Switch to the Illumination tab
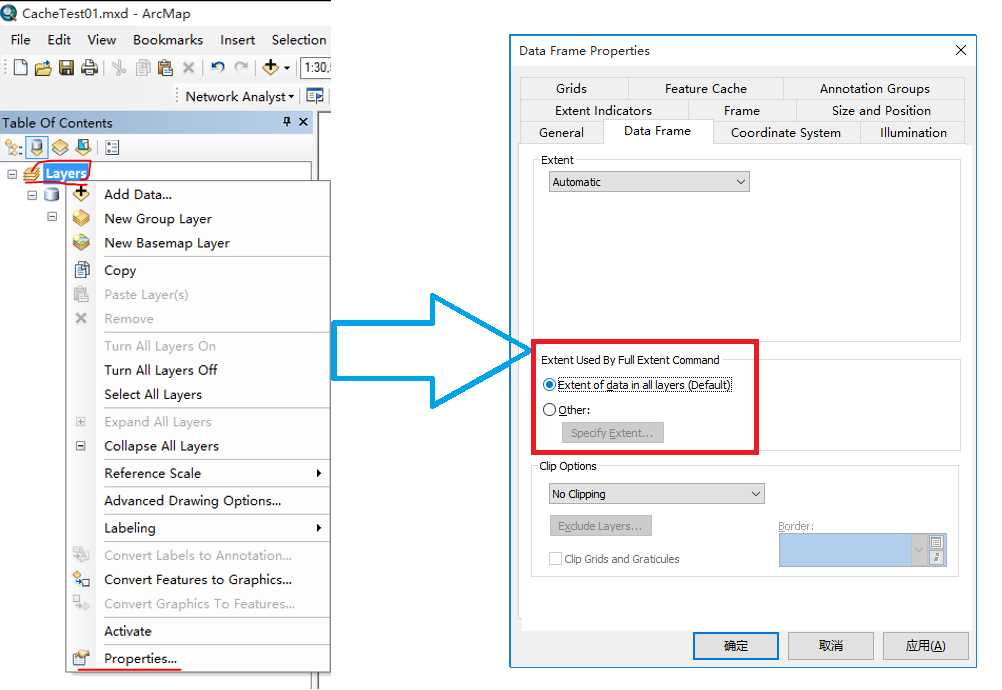Image resolution: width=1002 pixels, height=690 pixels. (x=913, y=133)
